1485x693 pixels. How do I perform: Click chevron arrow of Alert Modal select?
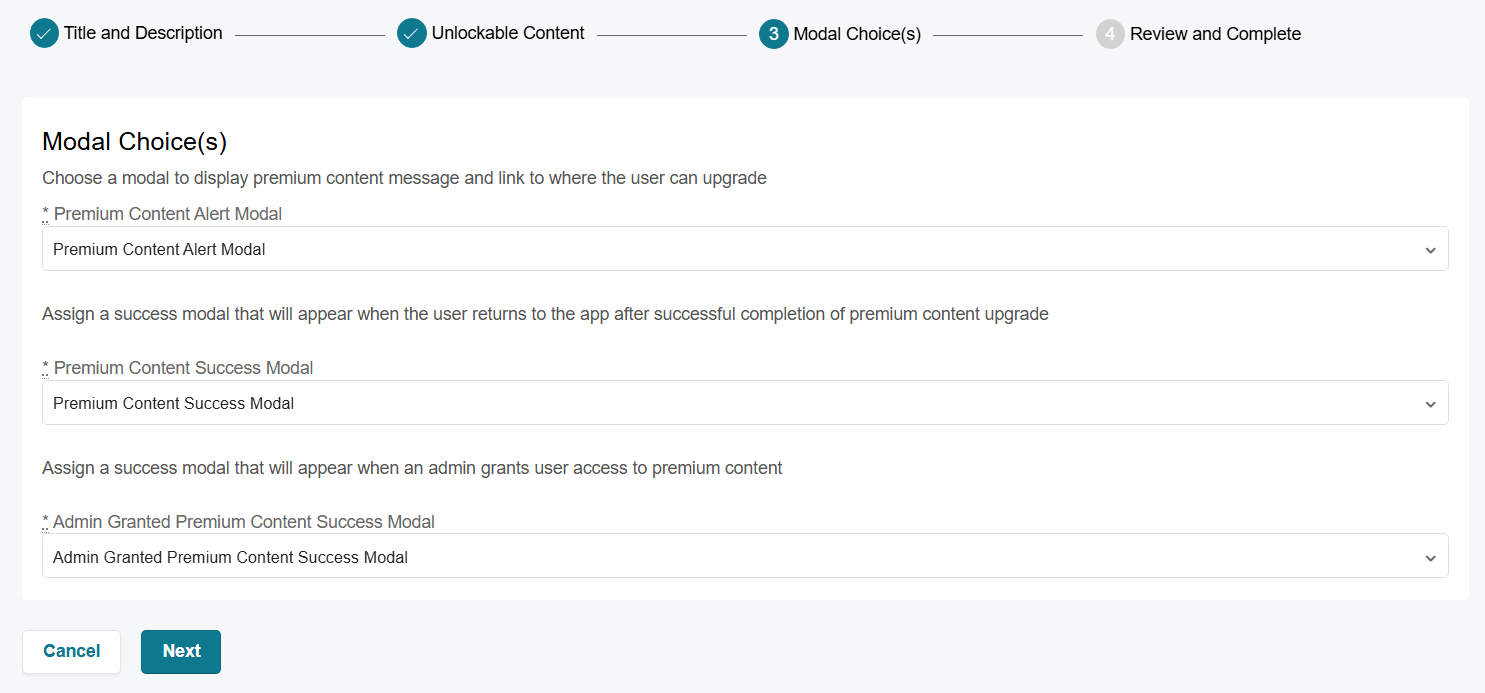(x=1430, y=250)
